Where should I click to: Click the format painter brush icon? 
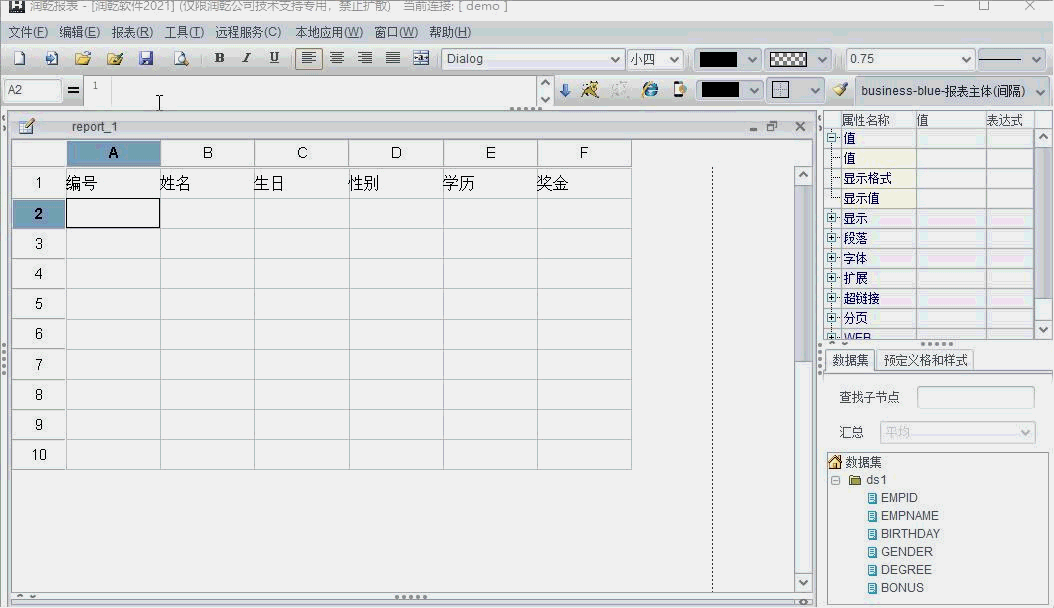840,90
